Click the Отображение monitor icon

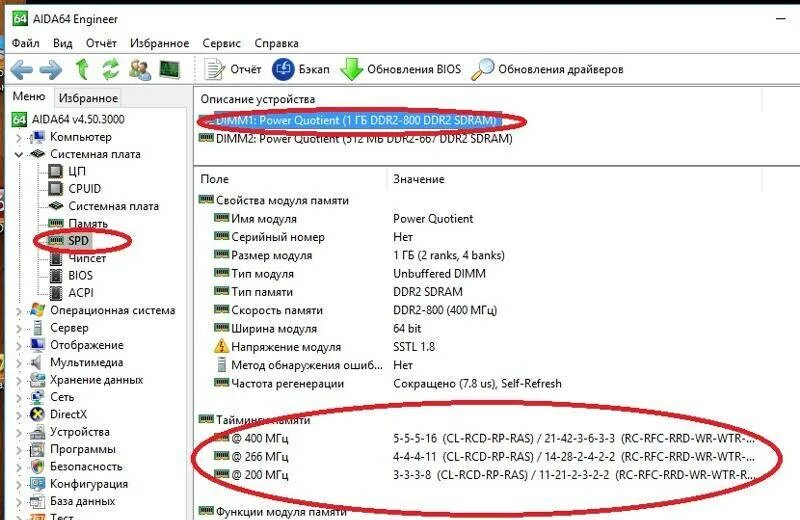coord(37,345)
